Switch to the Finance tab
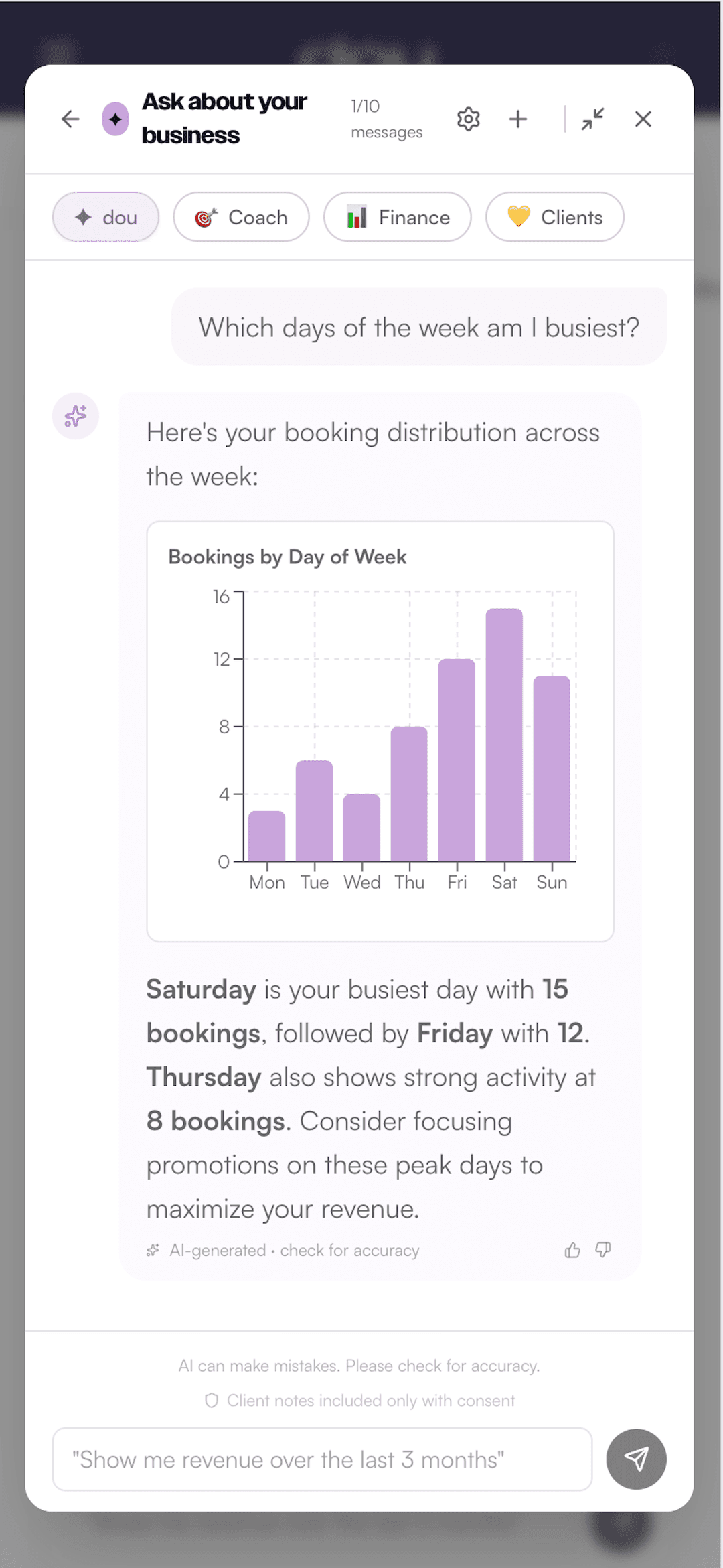Viewport: 723px width, 1568px height. pos(398,217)
